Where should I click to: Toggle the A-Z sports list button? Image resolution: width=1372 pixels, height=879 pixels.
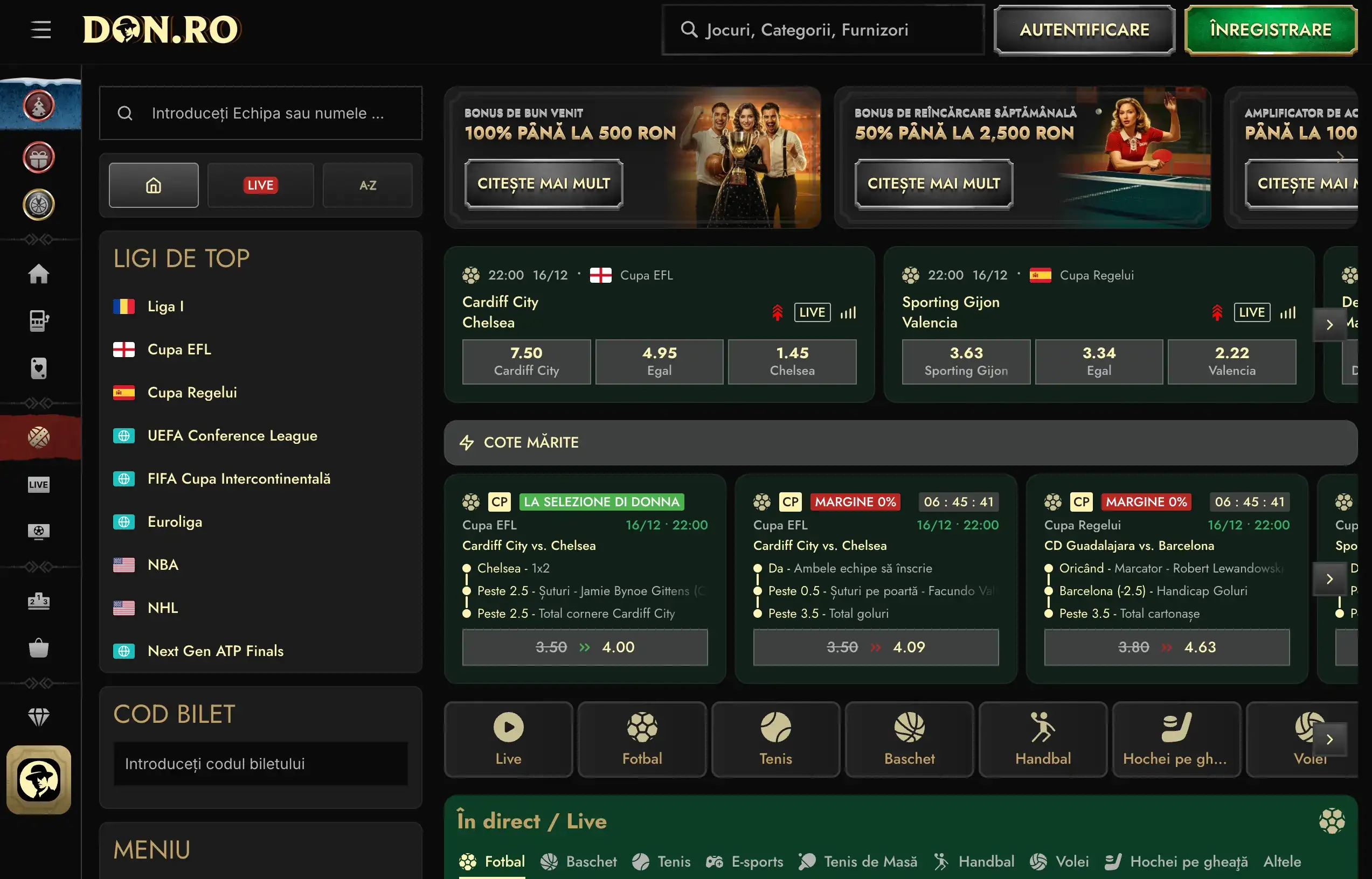pyautogui.click(x=367, y=185)
